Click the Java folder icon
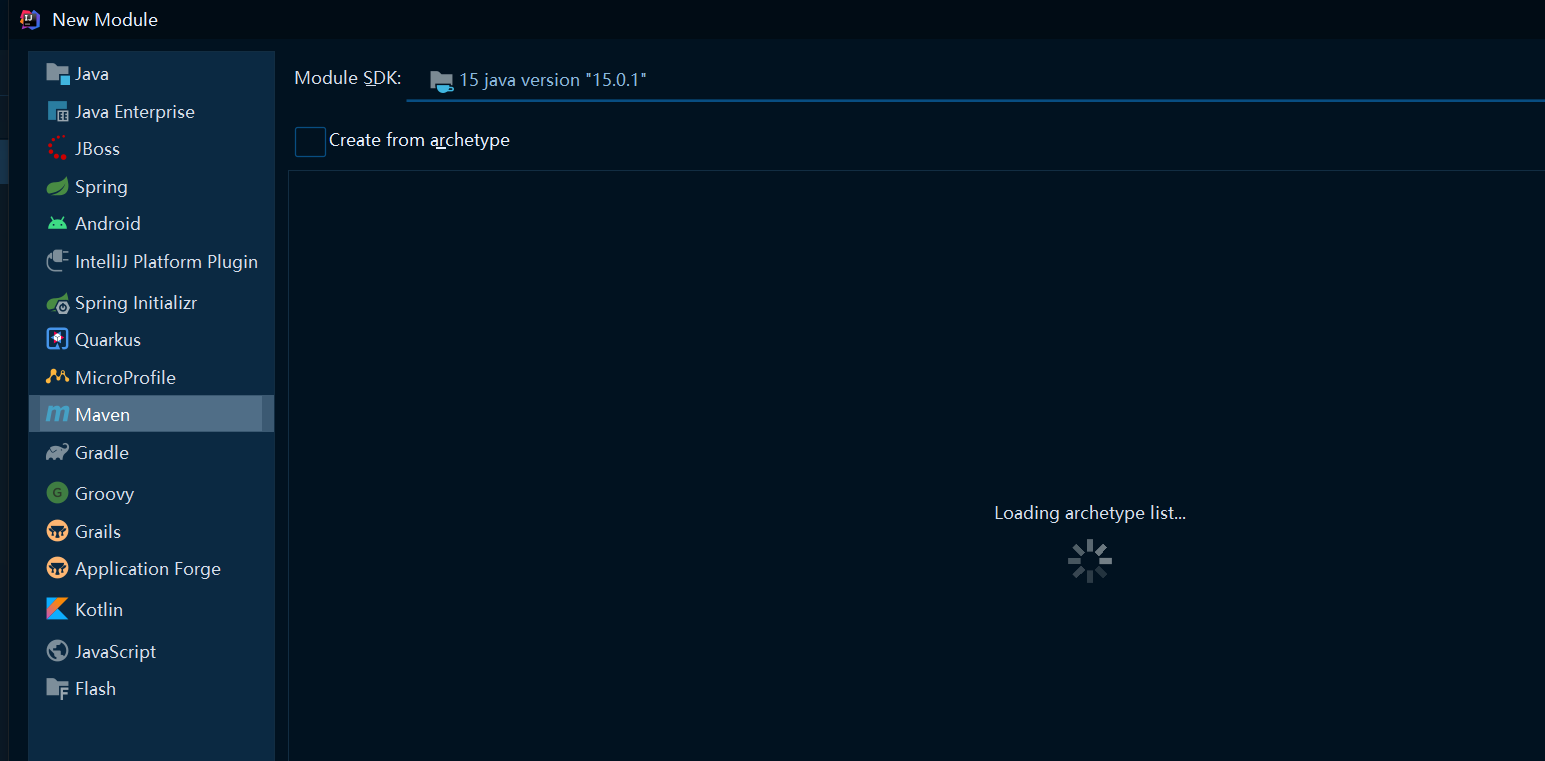Image resolution: width=1545 pixels, height=761 pixels. 58,74
